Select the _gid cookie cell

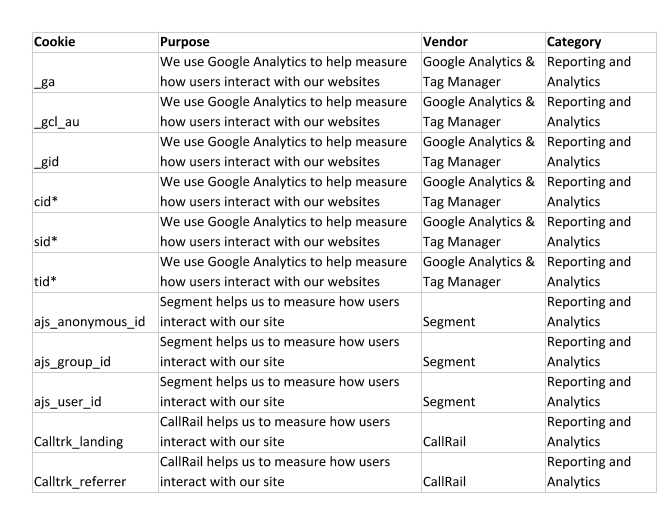(x=94, y=152)
